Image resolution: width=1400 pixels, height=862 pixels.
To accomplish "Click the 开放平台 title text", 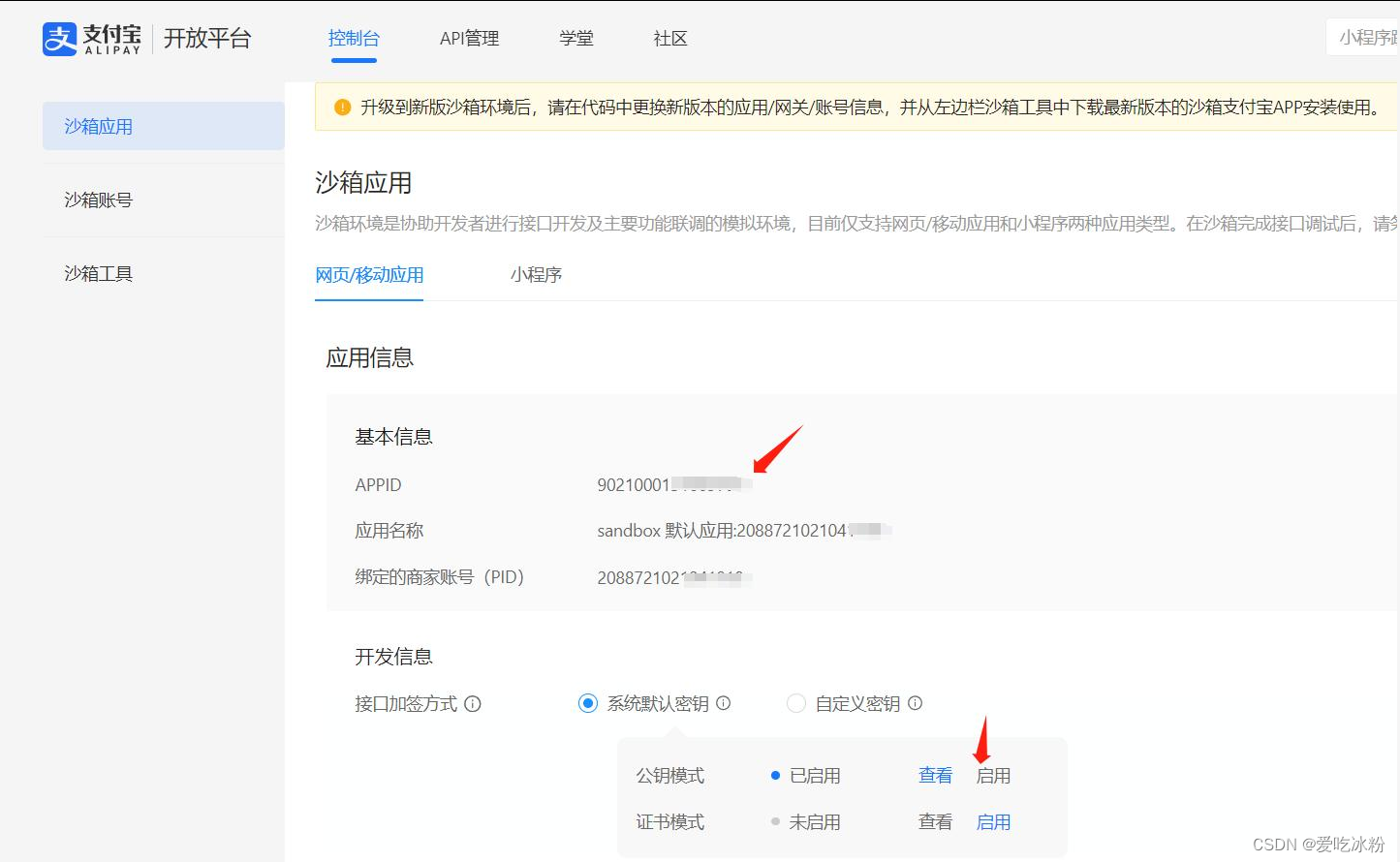I will tap(207, 39).
